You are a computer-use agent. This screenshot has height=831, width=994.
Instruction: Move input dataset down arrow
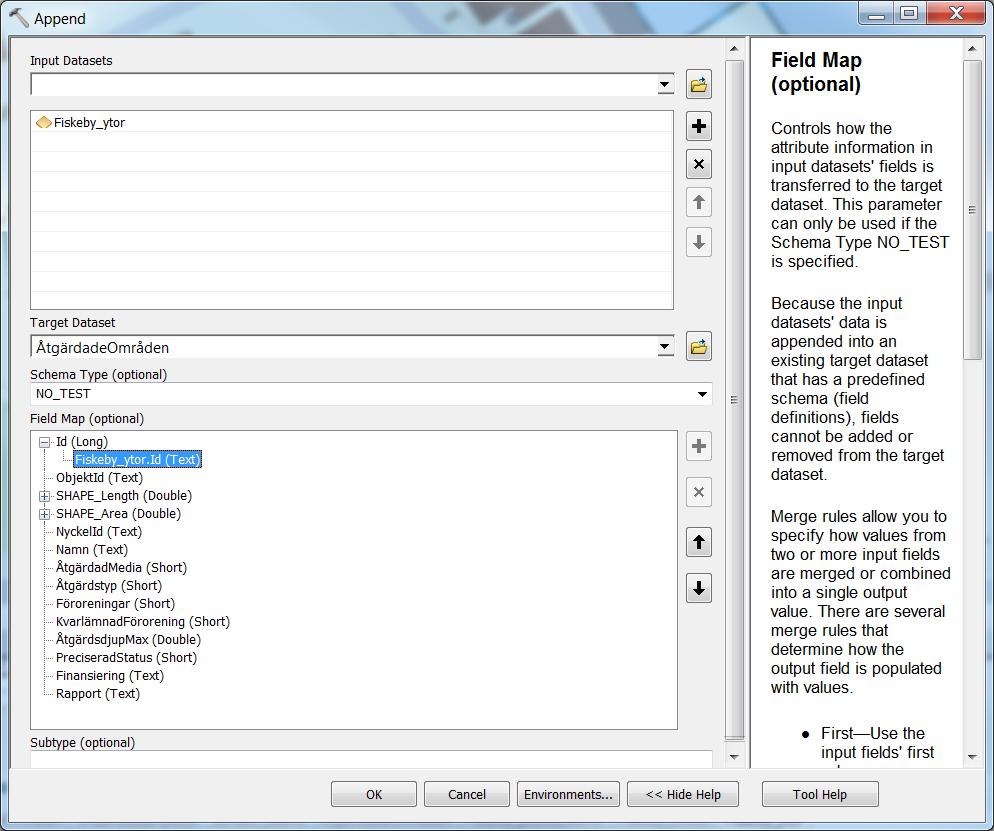(699, 242)
